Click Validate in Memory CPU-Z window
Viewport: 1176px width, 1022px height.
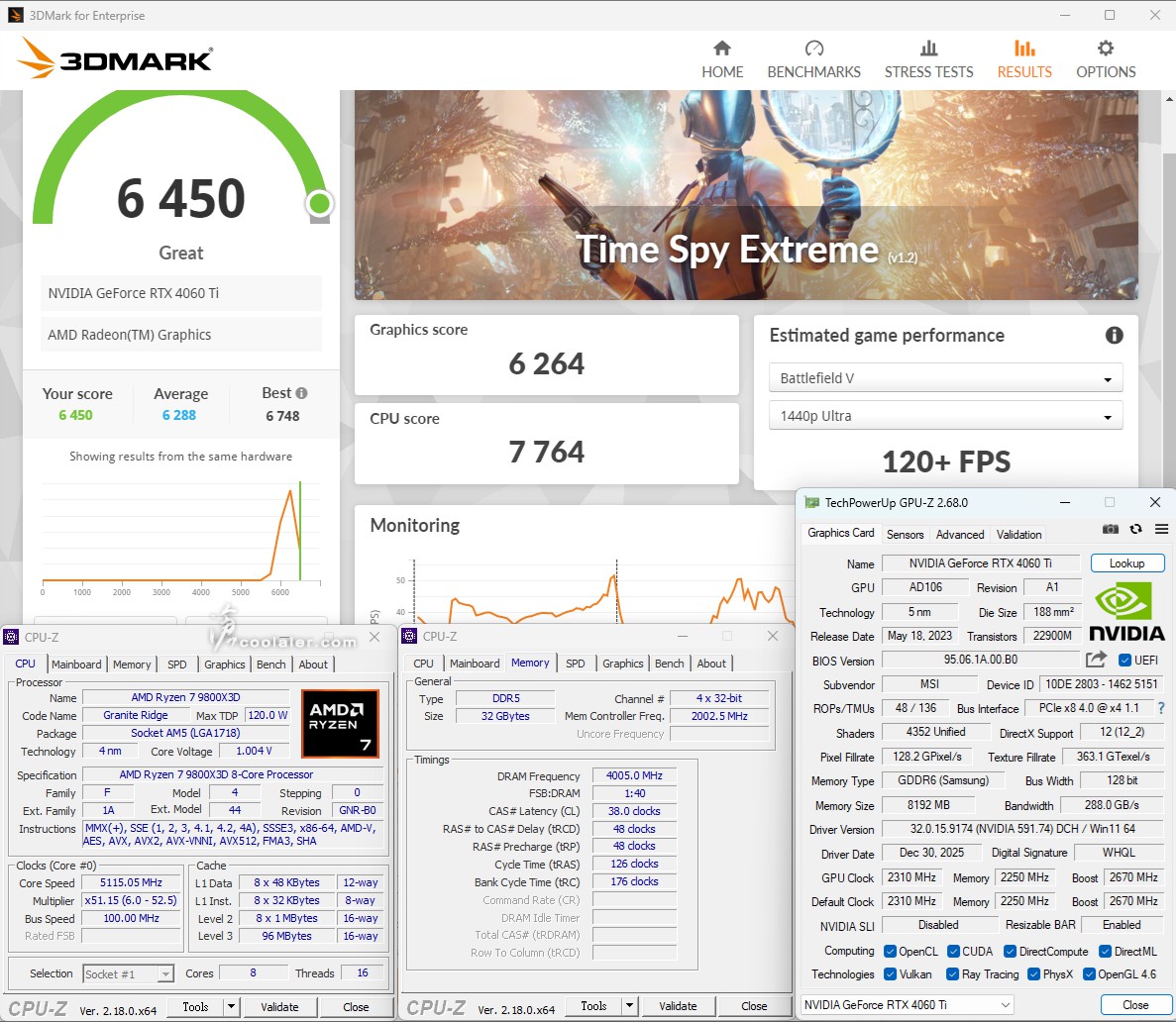678,1006
